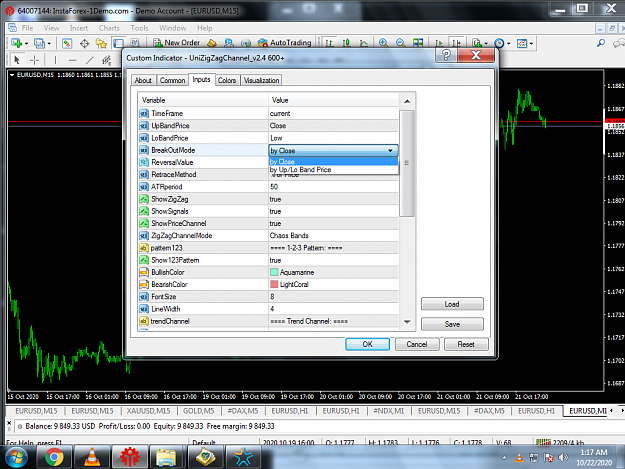Select the cursor arrow tool

pyautogui.click(x=16, y=60)
